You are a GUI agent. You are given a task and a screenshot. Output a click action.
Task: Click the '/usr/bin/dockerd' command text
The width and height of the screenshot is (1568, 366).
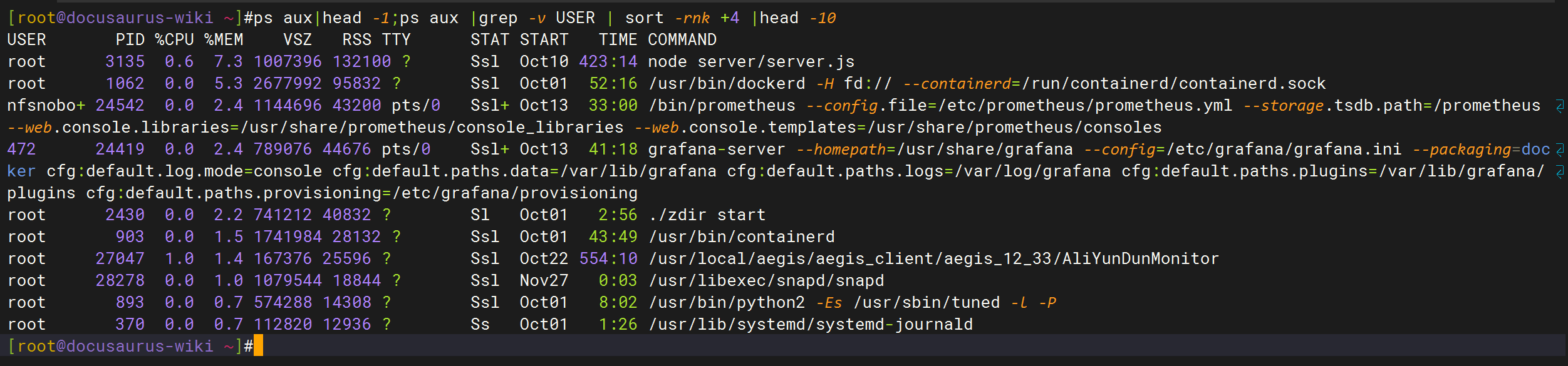click(727, 84)
